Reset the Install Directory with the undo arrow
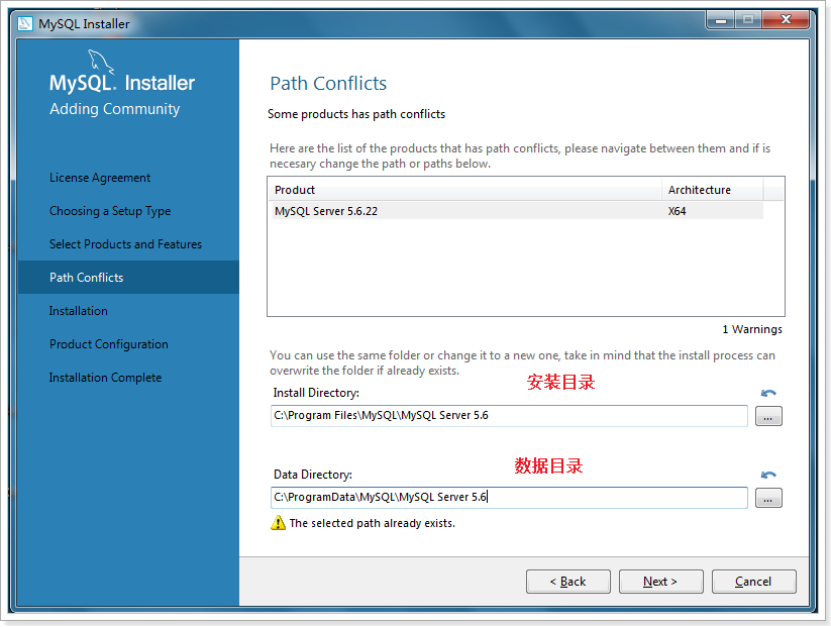 768,393
